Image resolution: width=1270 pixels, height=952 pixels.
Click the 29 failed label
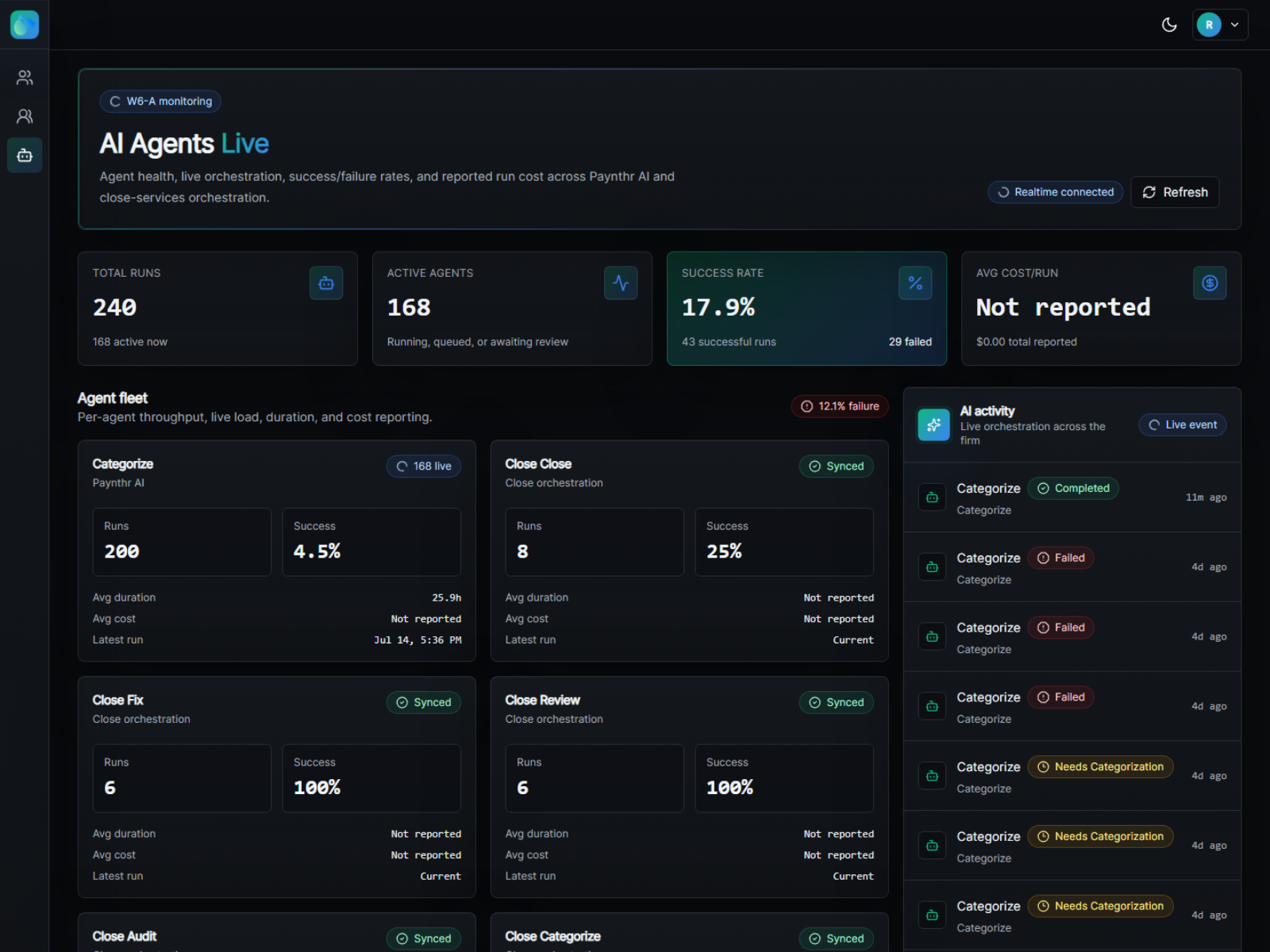tap(910, 342)
